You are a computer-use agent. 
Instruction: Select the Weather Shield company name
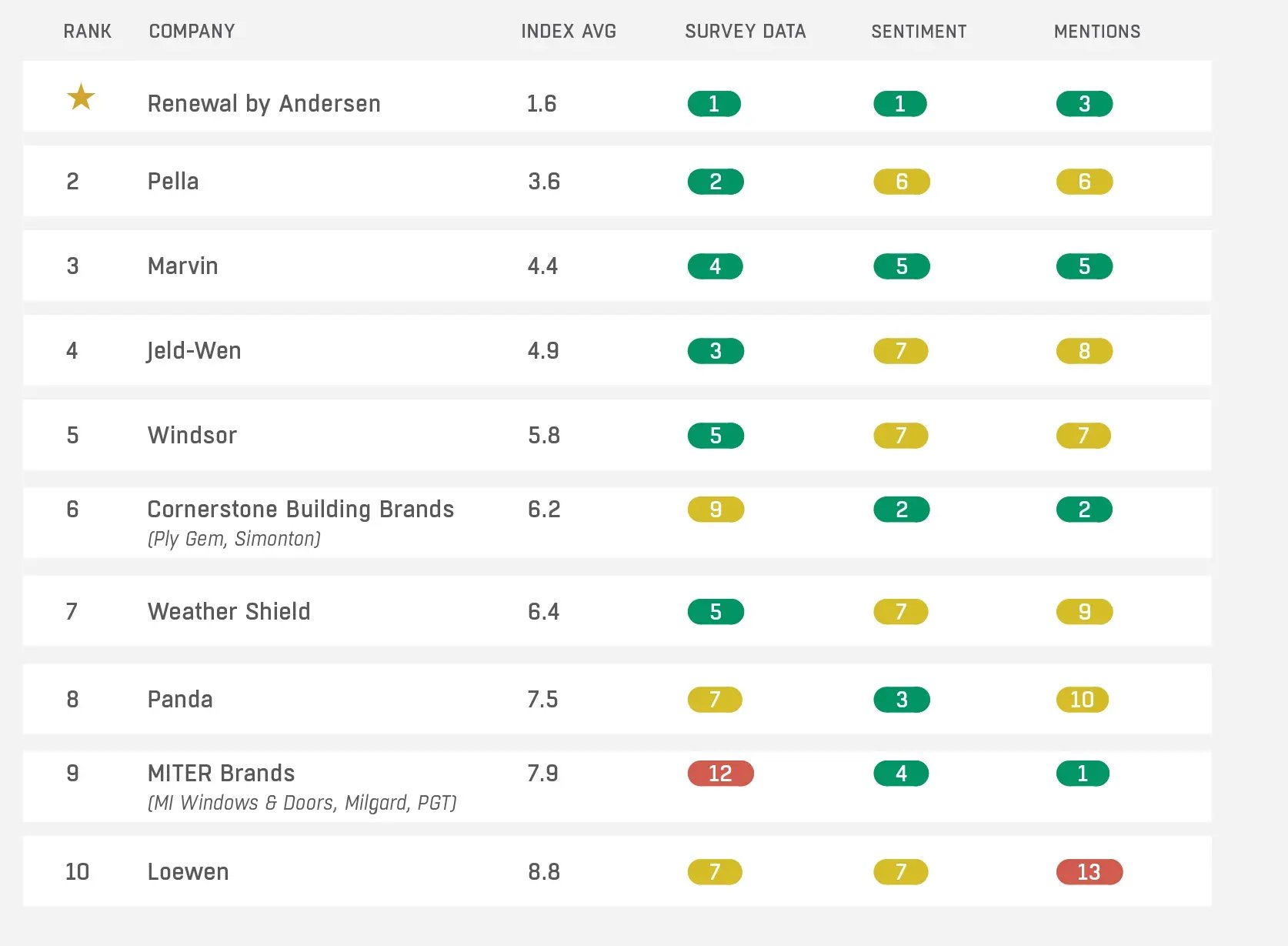pos(229,612)
